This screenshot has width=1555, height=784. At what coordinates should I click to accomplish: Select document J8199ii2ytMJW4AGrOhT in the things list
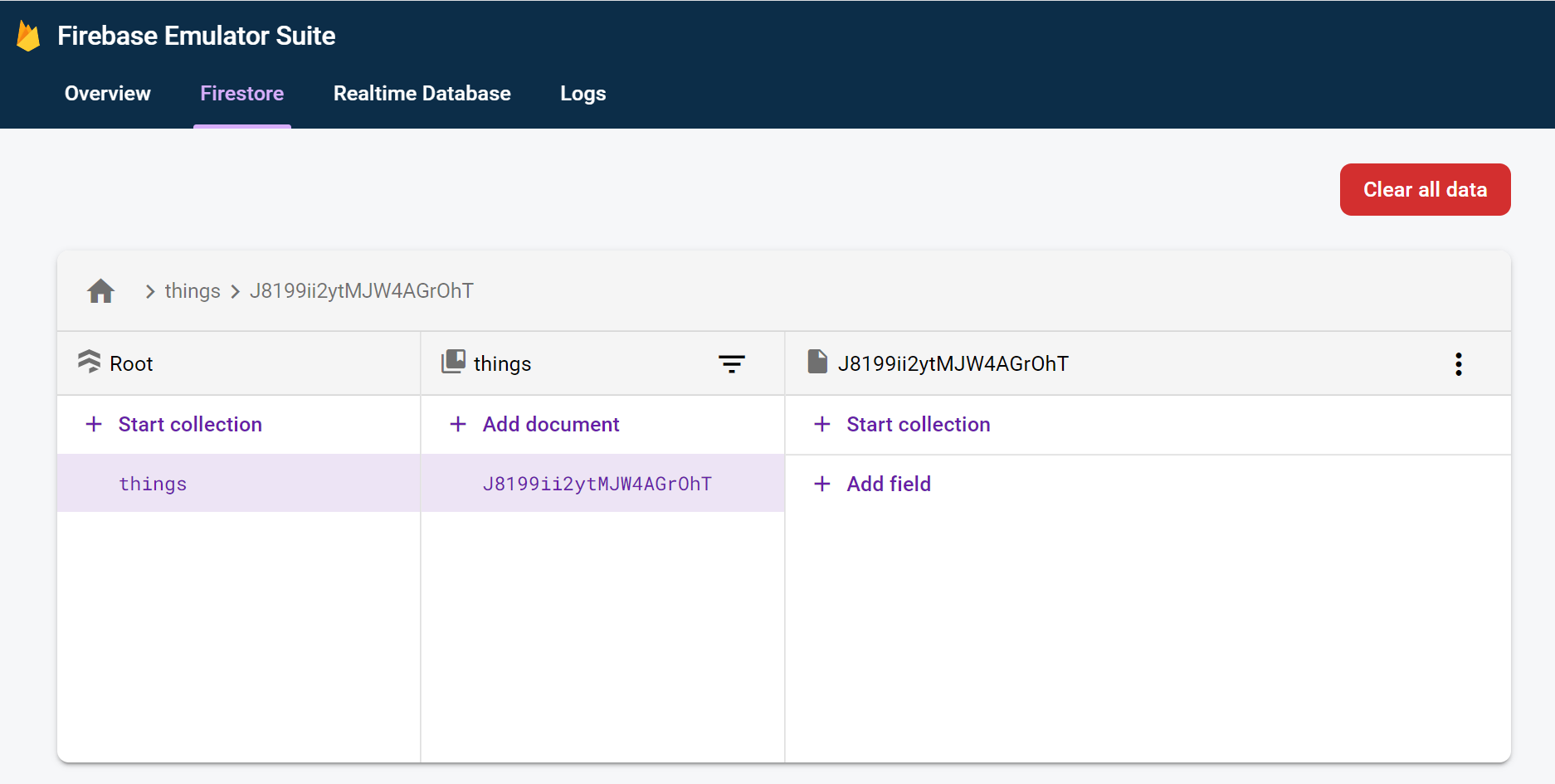[x=597, y=484]
